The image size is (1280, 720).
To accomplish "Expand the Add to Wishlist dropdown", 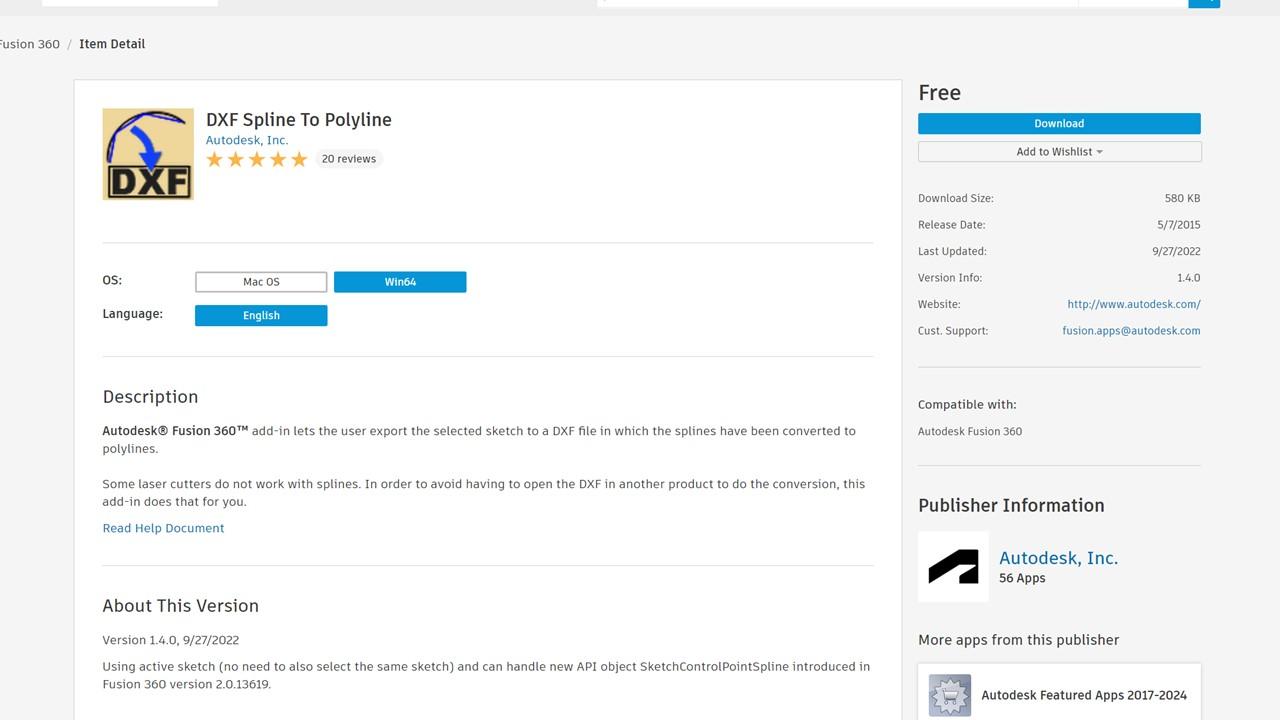I will point(1059,152).
